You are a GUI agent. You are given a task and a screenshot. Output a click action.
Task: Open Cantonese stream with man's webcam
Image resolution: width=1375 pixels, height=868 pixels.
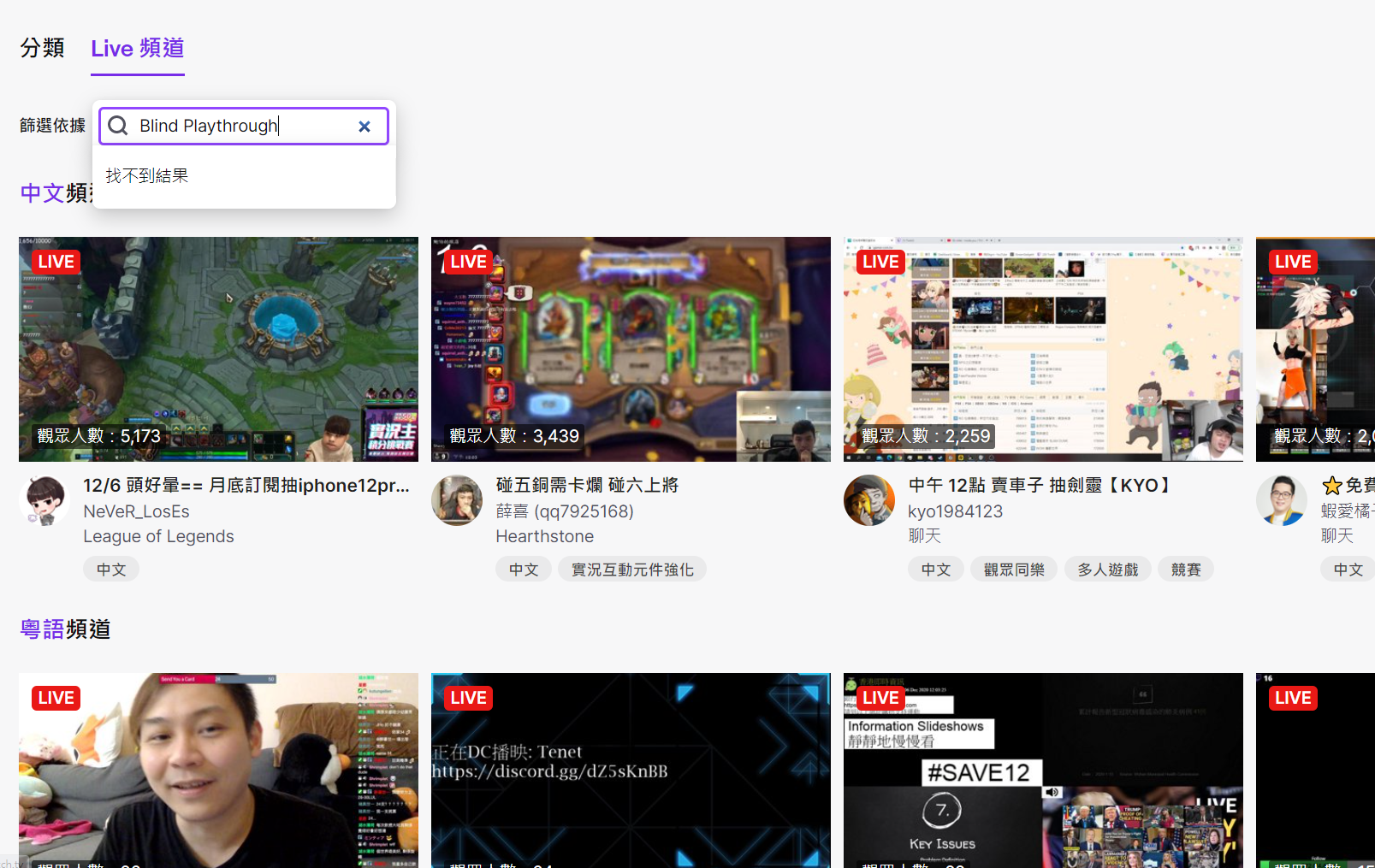[218, 771]
